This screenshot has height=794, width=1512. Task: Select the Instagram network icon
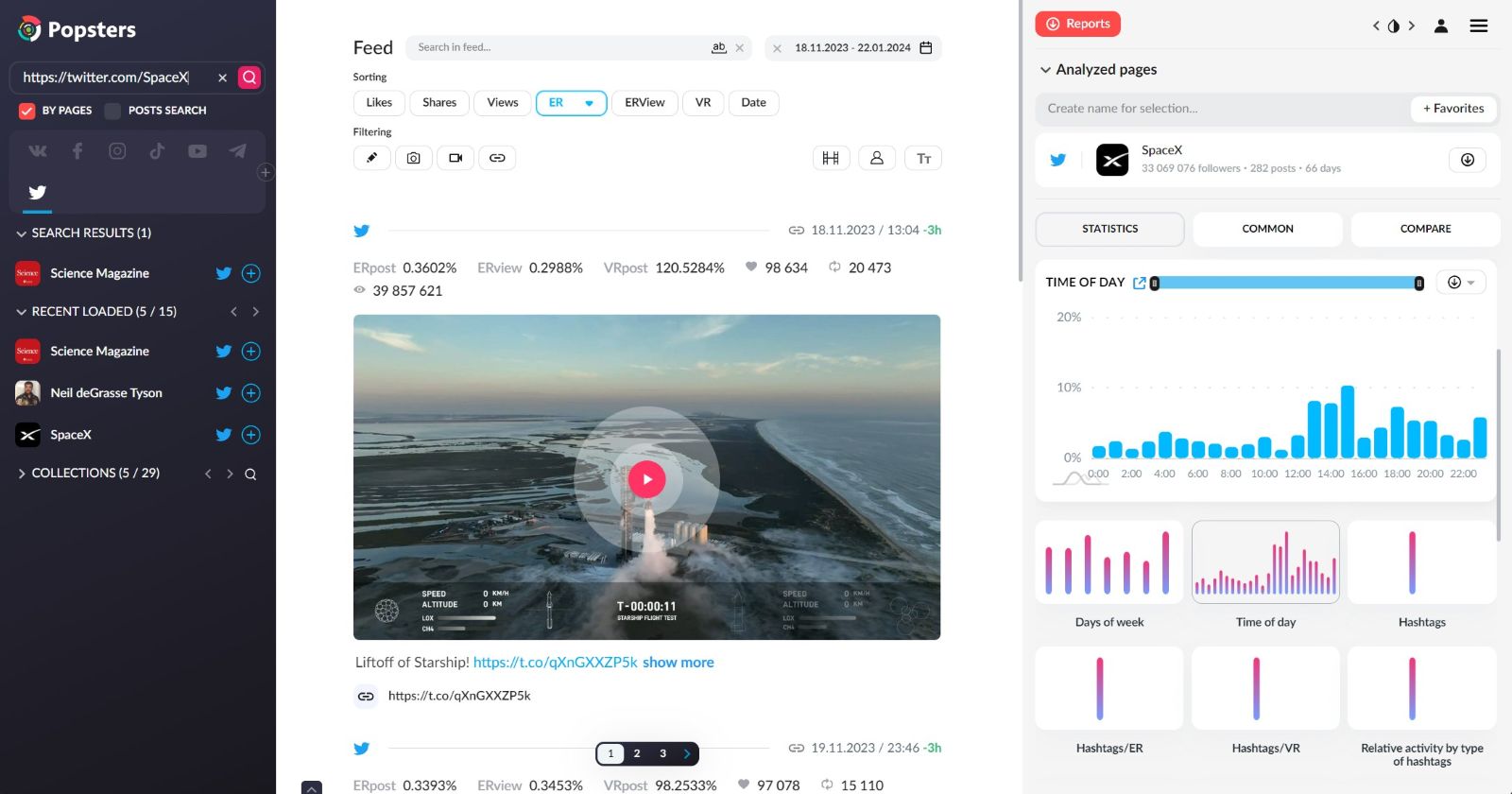117,151
